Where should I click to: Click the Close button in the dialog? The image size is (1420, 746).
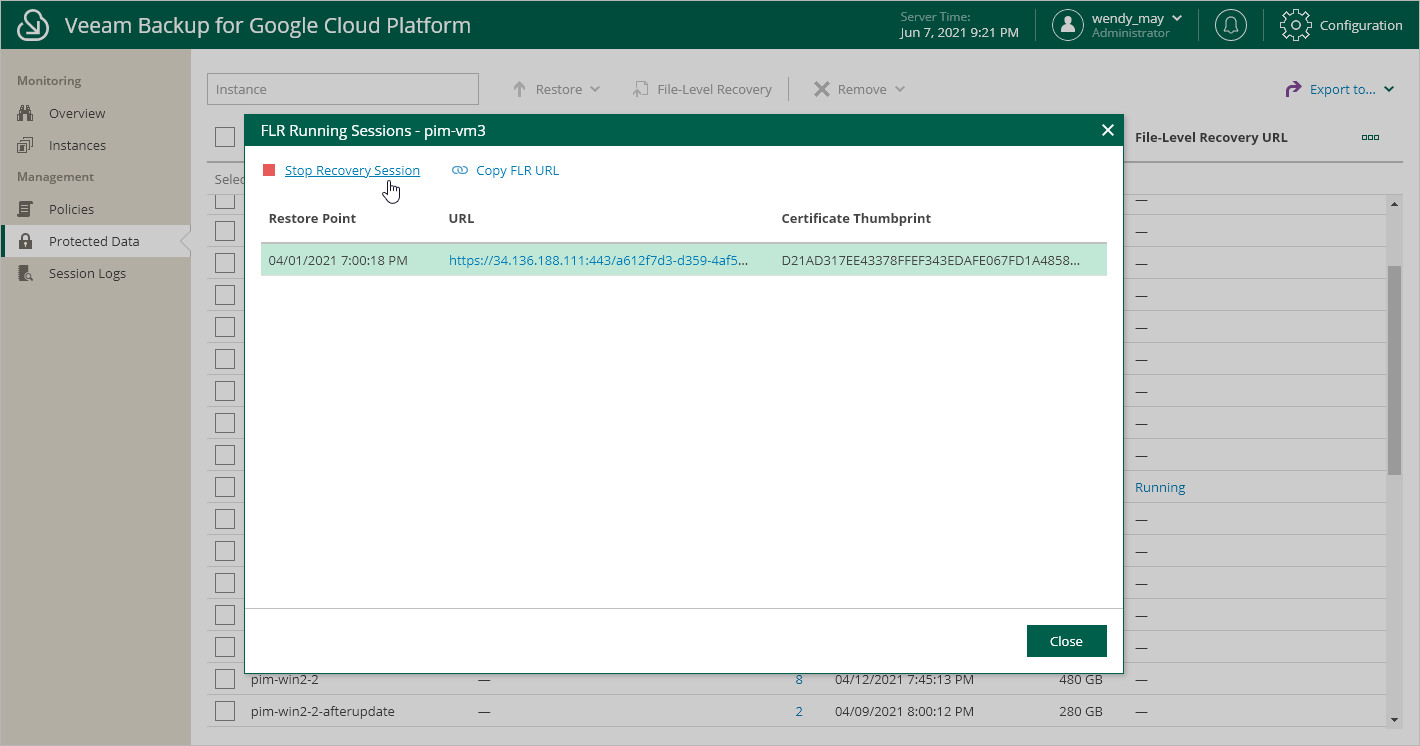point(1066,641)
